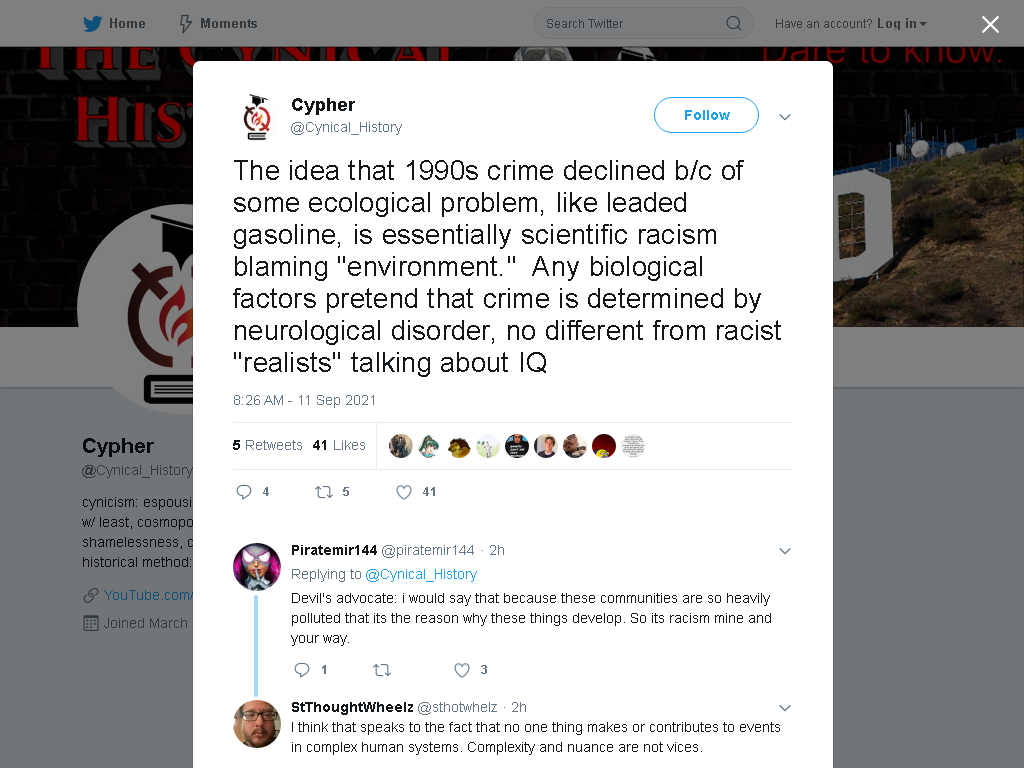This screenshot has width=1024, height=768.
Task: Like Piratemir144's reply with 3 likes
Action: 462,670
